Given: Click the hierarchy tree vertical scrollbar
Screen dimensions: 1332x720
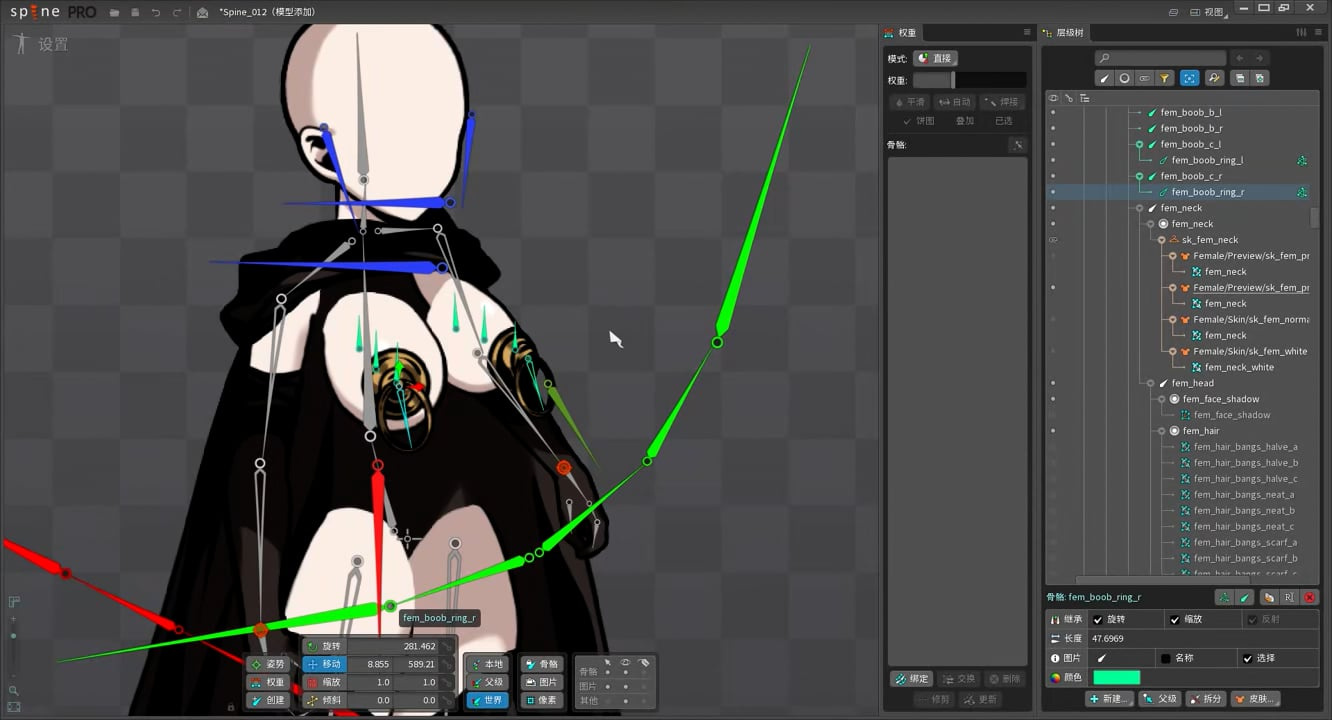Looking at the screenshot, I should (x=1314, y=217).
